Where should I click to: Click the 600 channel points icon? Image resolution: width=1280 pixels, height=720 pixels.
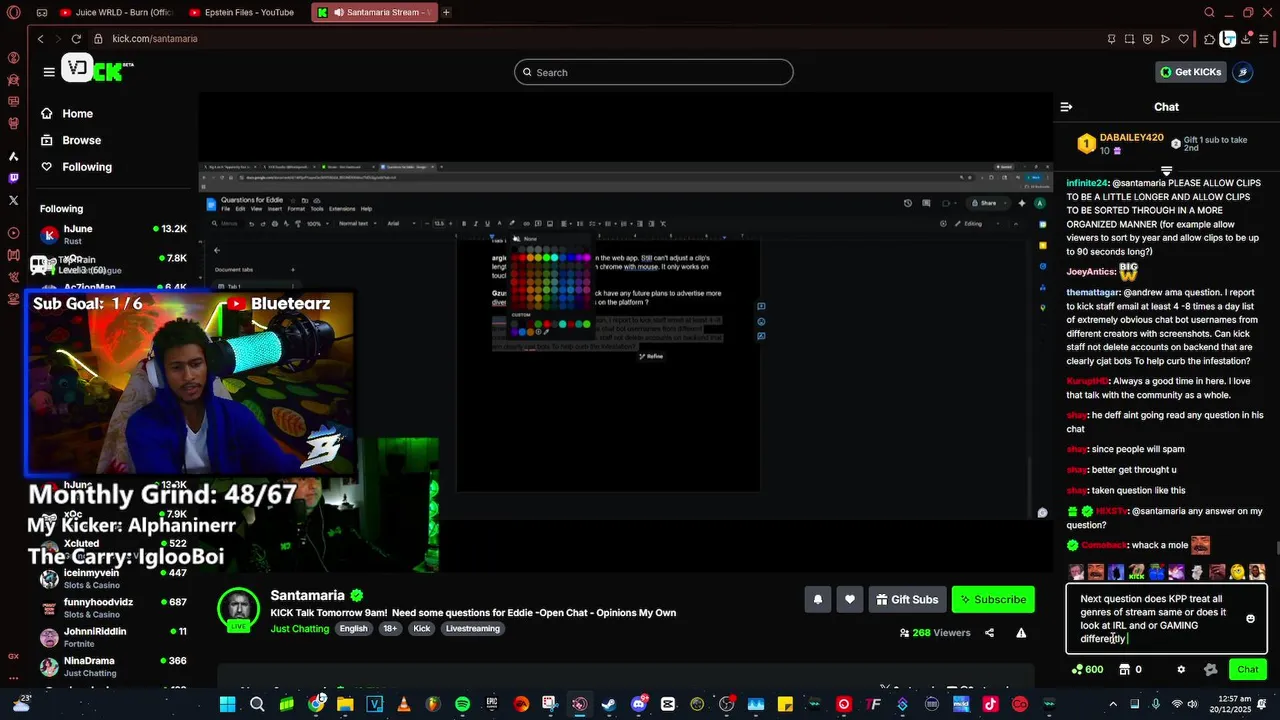click(1086, 669)
